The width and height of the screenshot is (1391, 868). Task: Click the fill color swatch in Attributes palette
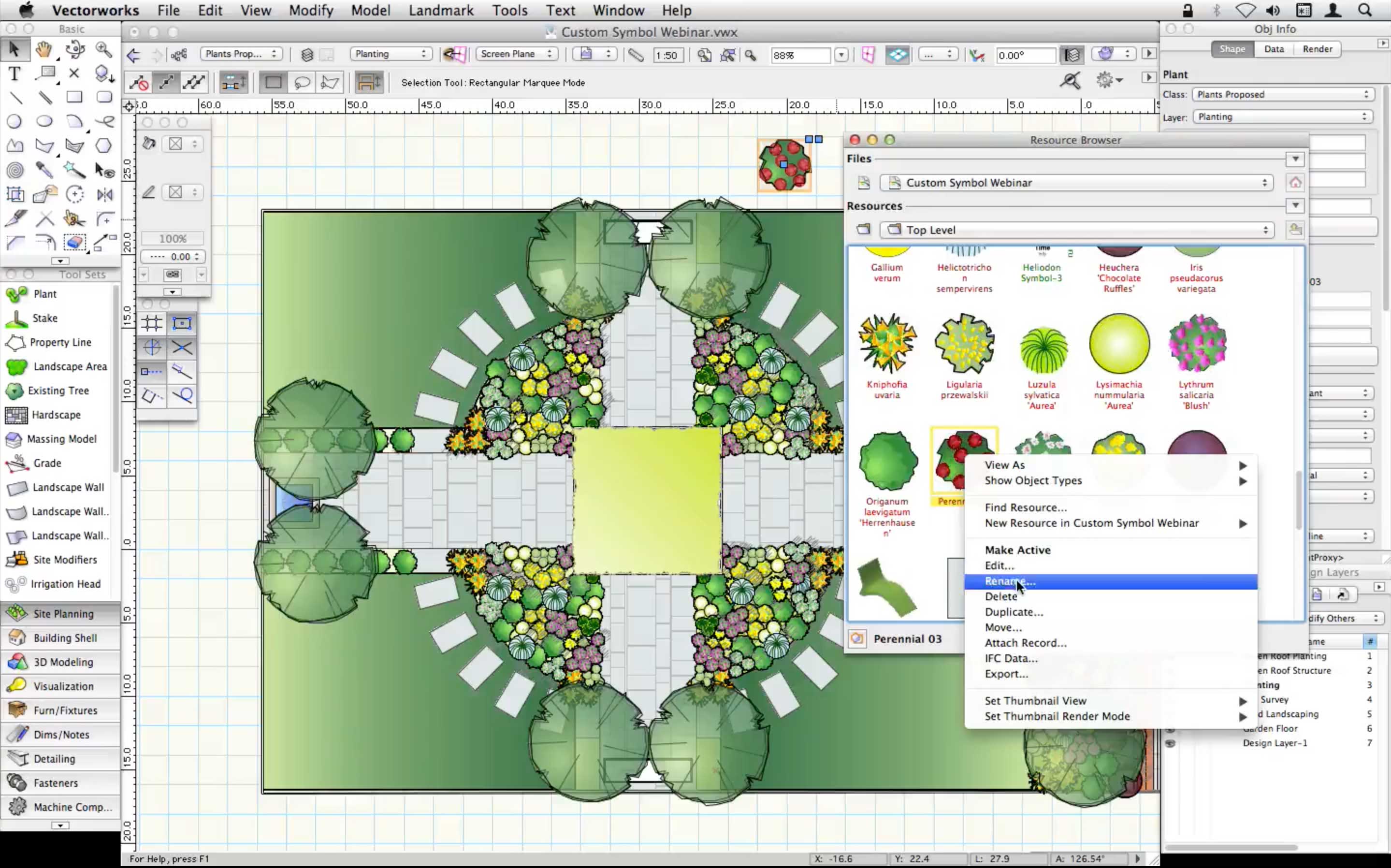175,144
